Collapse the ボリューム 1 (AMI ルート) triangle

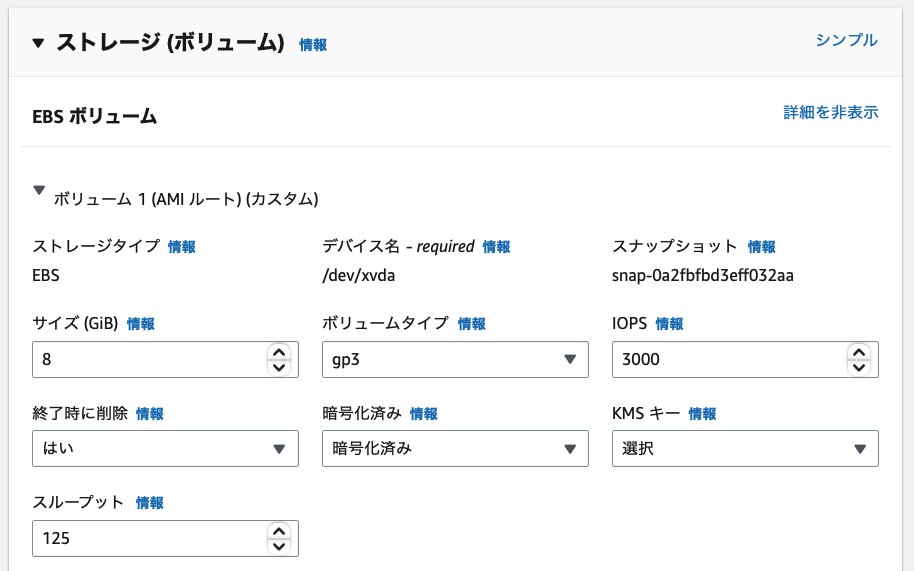[x=40, y=190]
